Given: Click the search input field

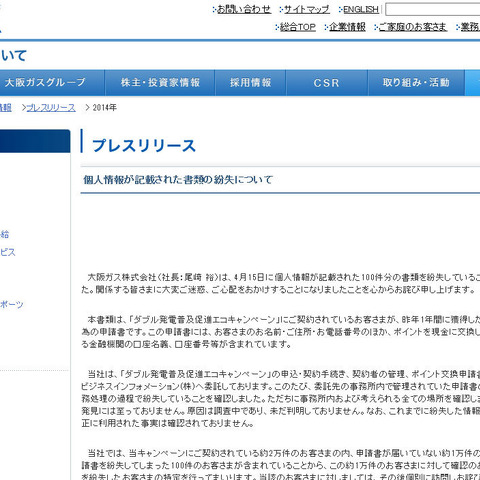Looking at the screenshot, I should point(433,9).
